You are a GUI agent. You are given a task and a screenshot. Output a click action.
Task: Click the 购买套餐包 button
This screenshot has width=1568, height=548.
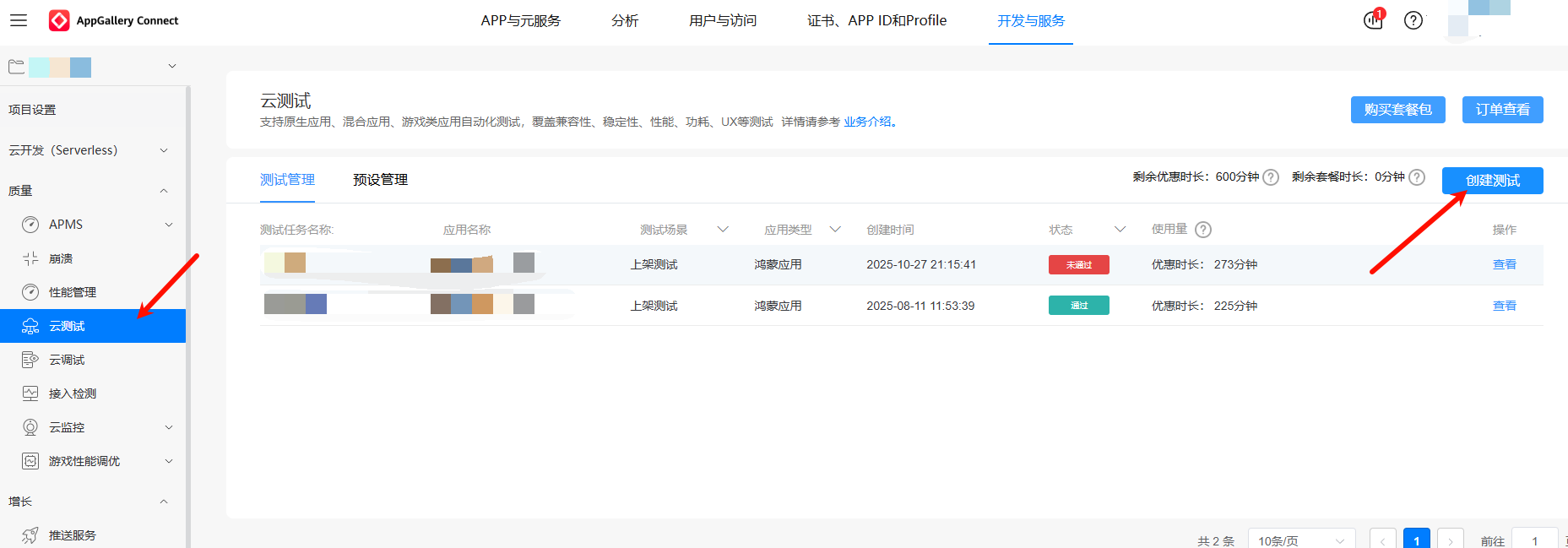pos(1397,110)
